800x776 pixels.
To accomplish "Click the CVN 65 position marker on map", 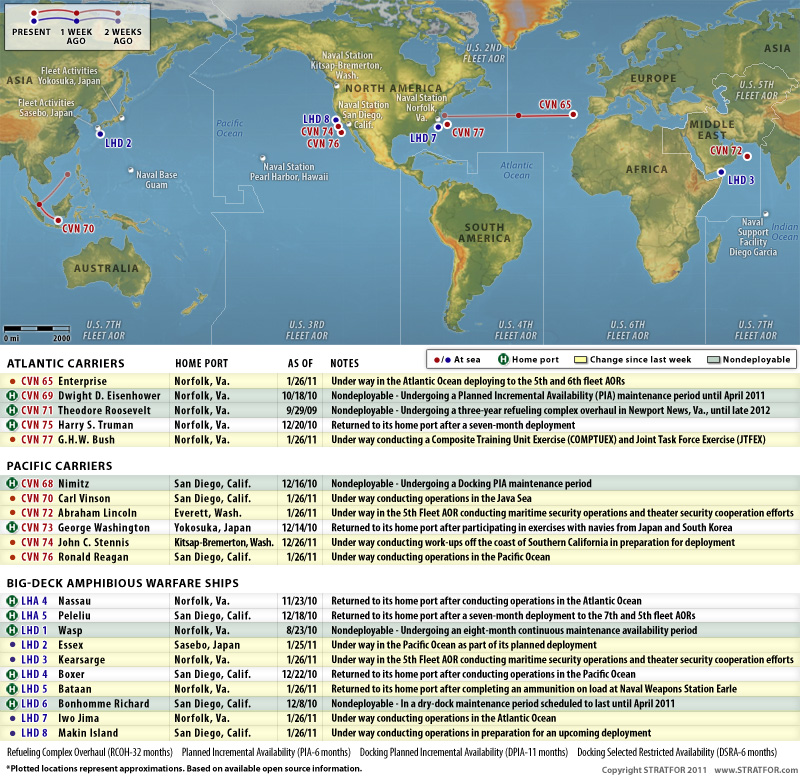I will click(x=573, y=115).
